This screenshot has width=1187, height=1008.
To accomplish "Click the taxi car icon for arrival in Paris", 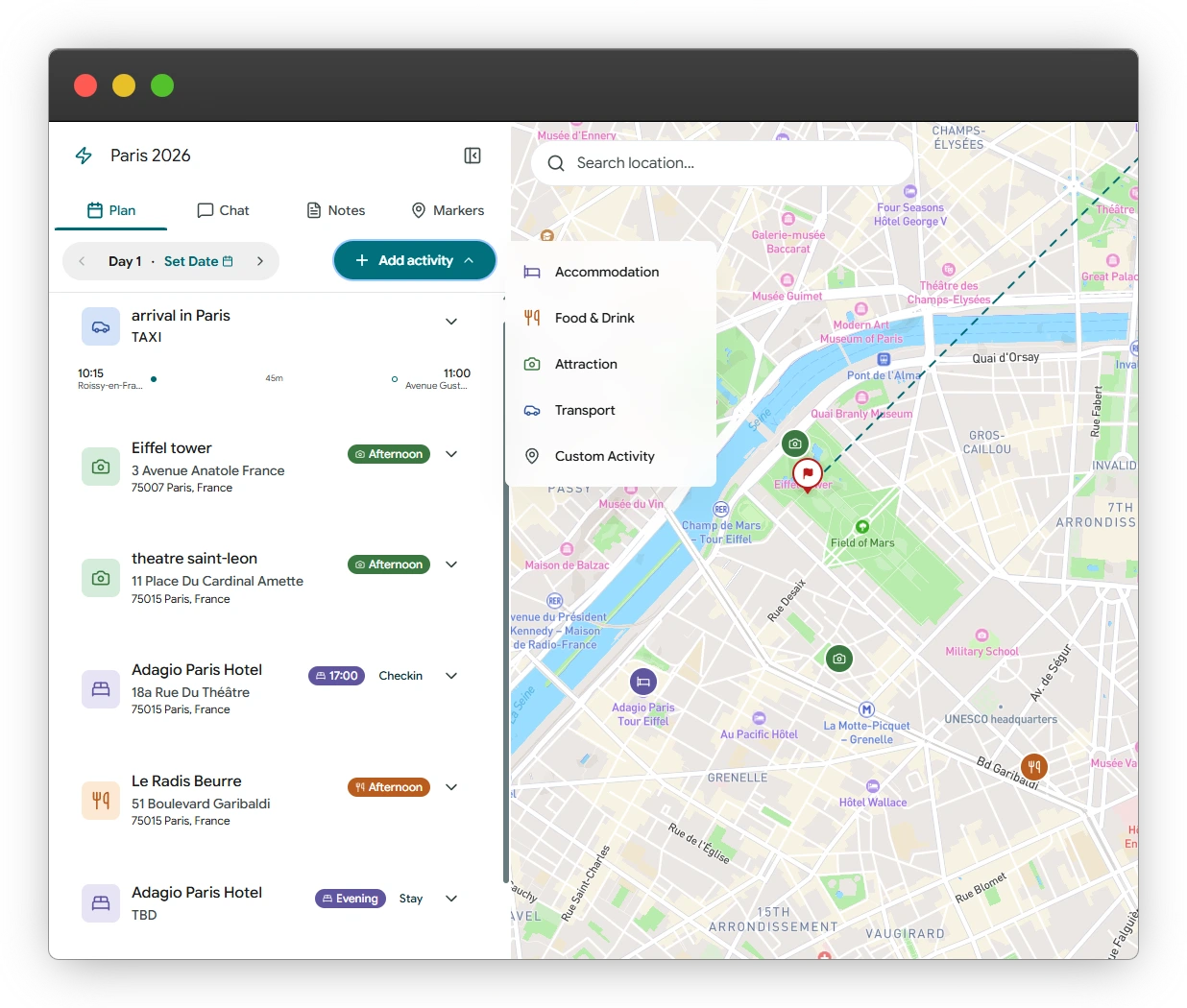I will click(x=101, y=326).
